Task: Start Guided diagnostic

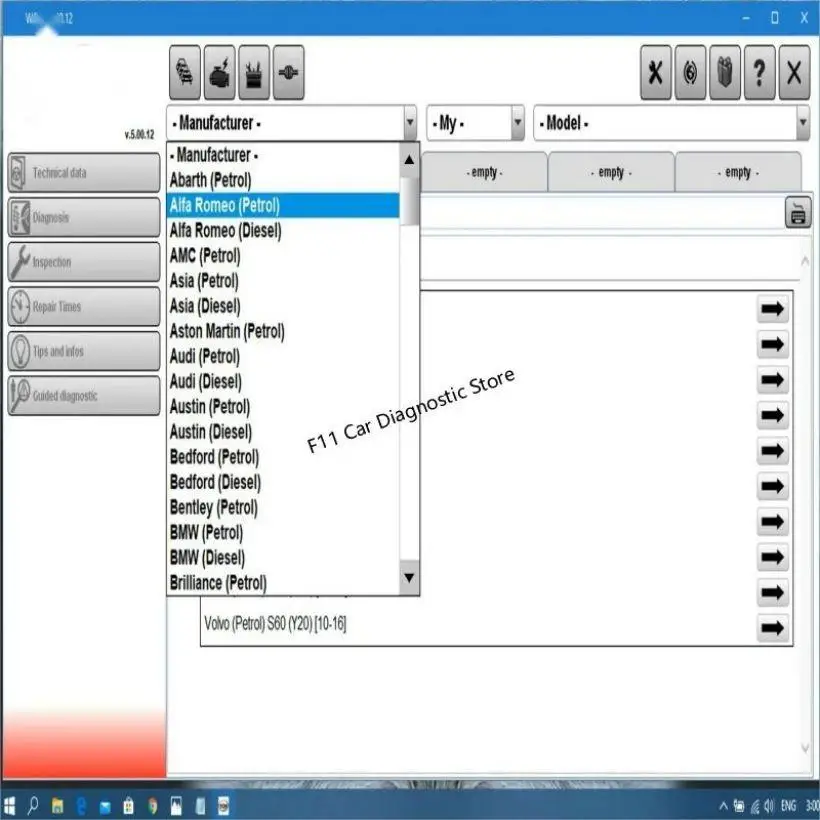Action: coord(84,395)
